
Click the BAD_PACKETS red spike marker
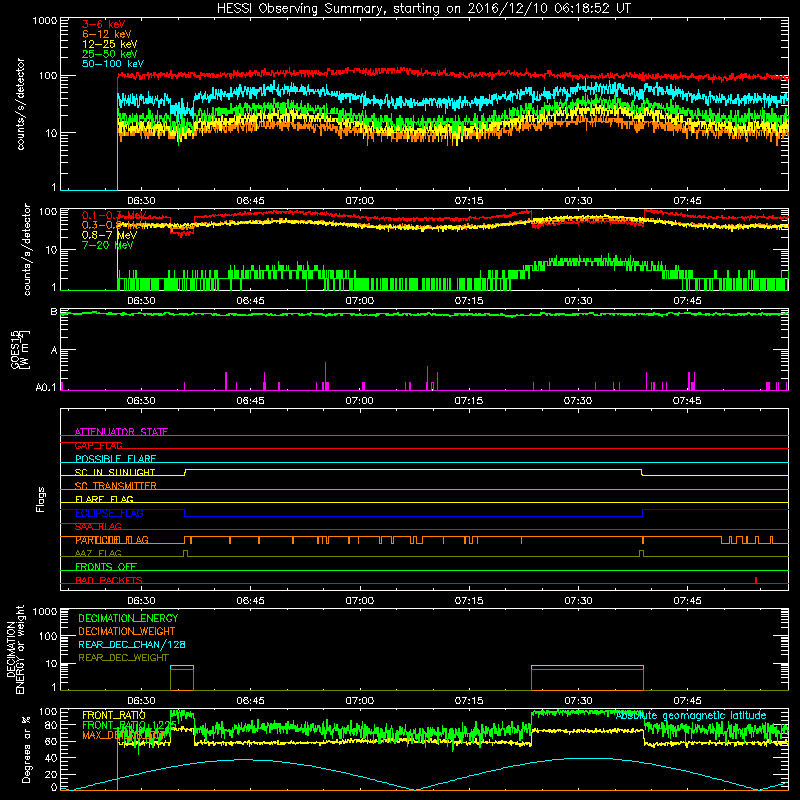coord(756,580)
